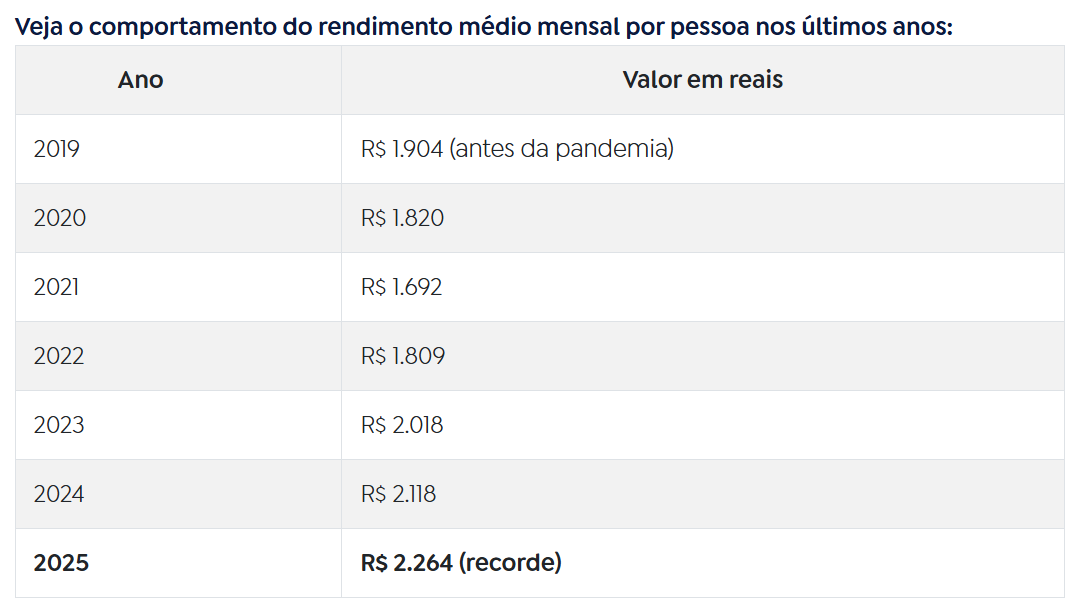Click 'antes da pandemia' note text
Viewport: 1081px width, 615px height.
(561, 149)
